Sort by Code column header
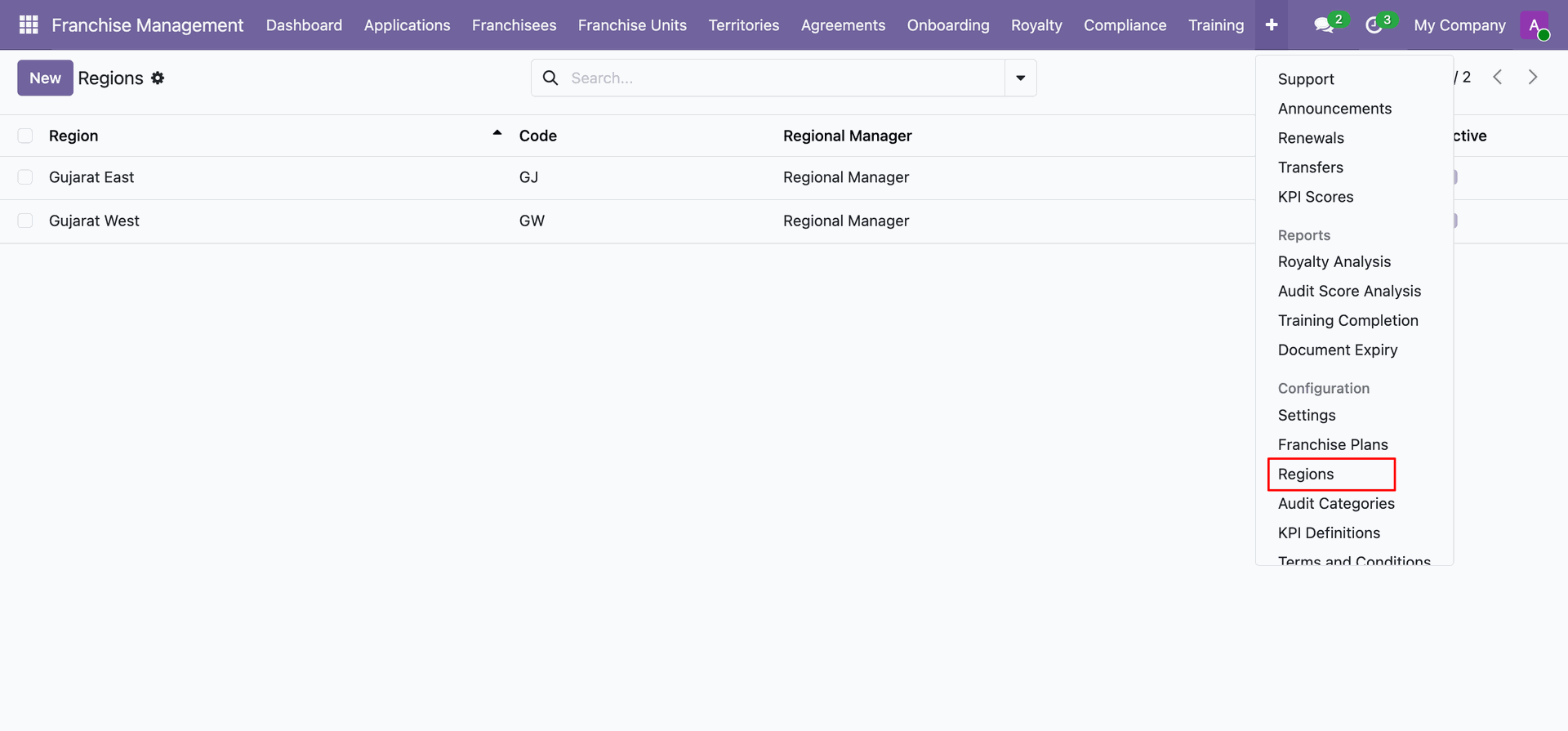1568x731 pixels. (538, 136)
